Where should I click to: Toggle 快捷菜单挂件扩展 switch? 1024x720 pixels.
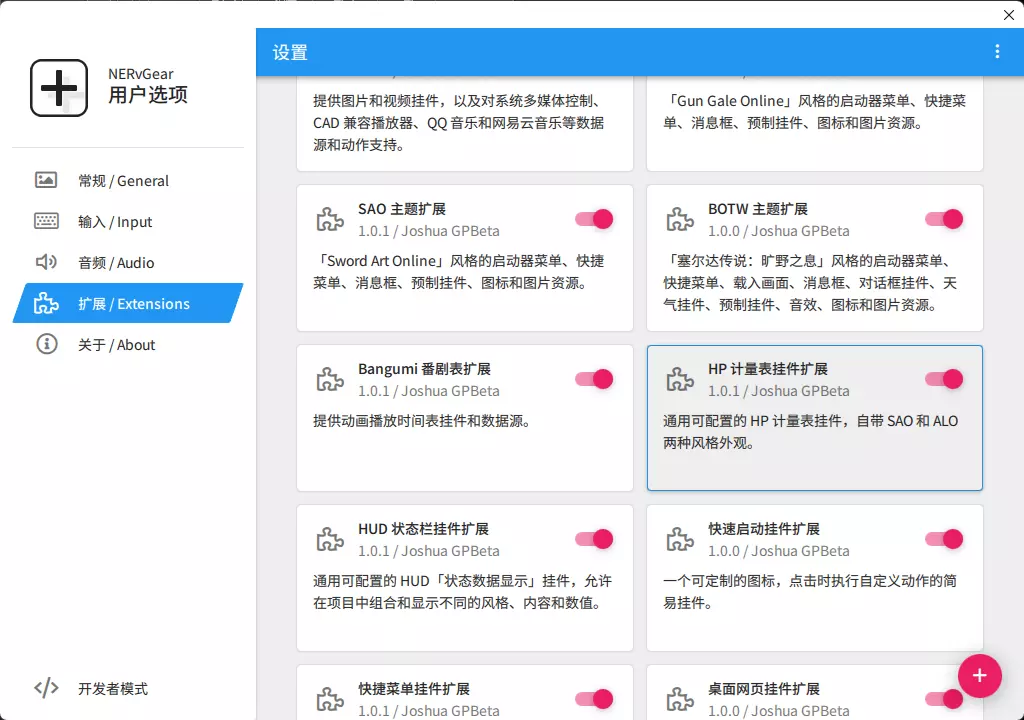click(x=594, y=699)
